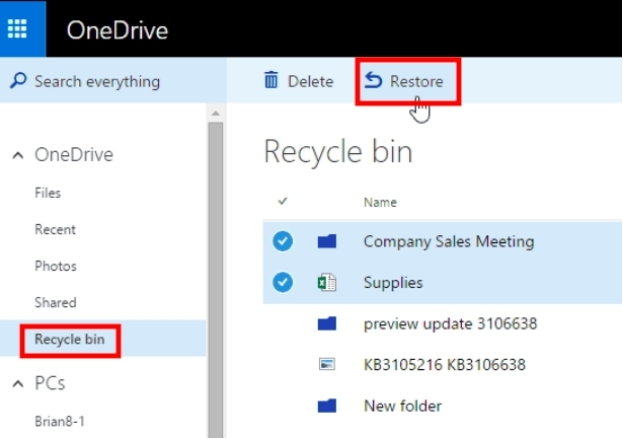Screen dimensions: 623x439
Task: Click the Company Sales Meeting folder icon
Action: tap(327, 241)
